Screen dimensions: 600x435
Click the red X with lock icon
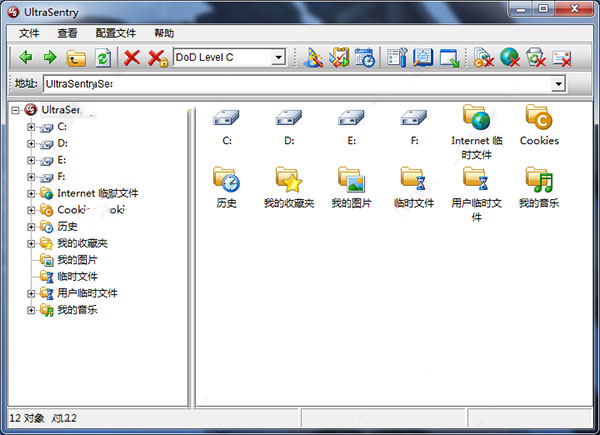[158, 58]
